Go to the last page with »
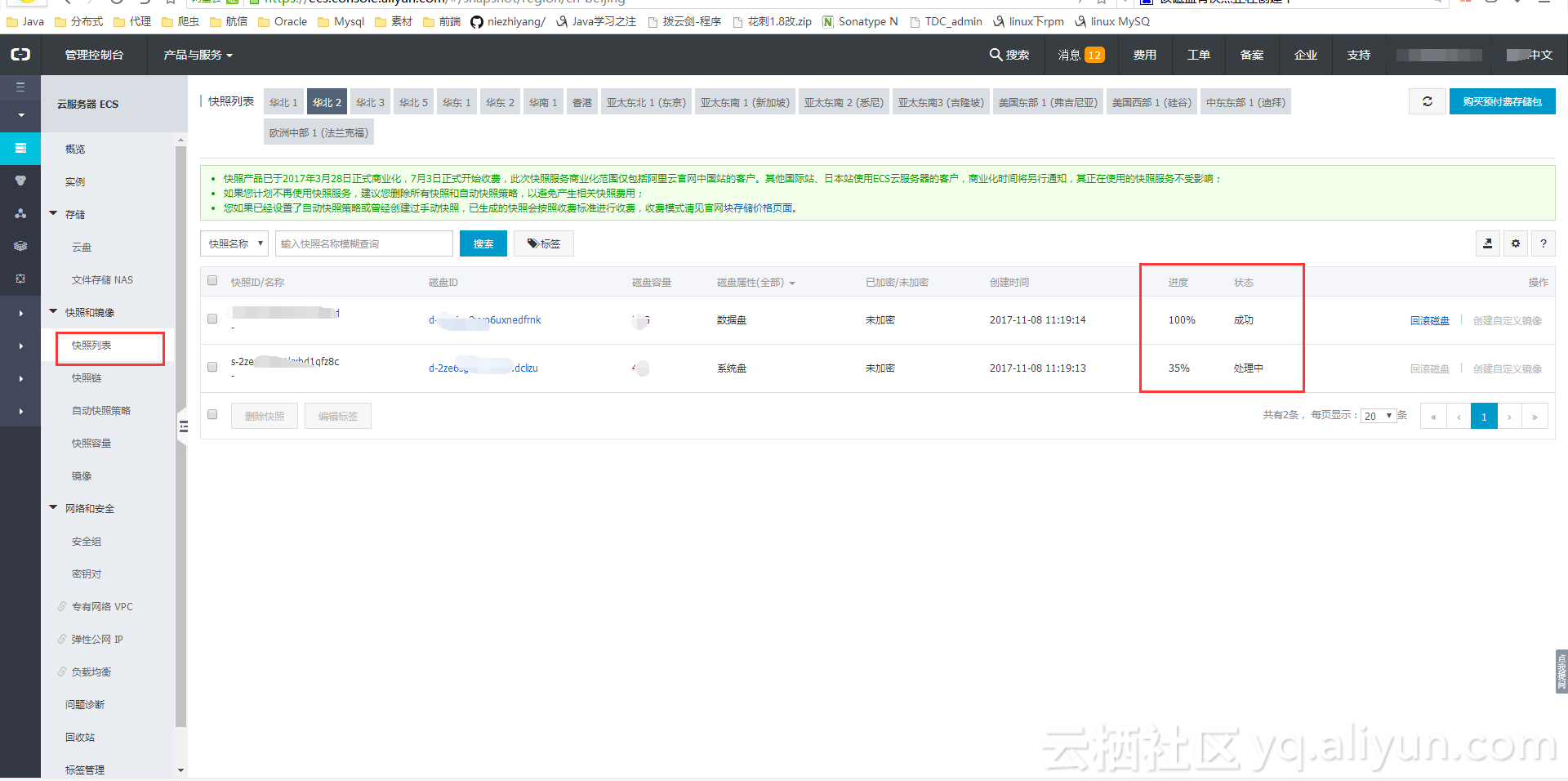The image size is (1568, 781). tap(1535, 417)
